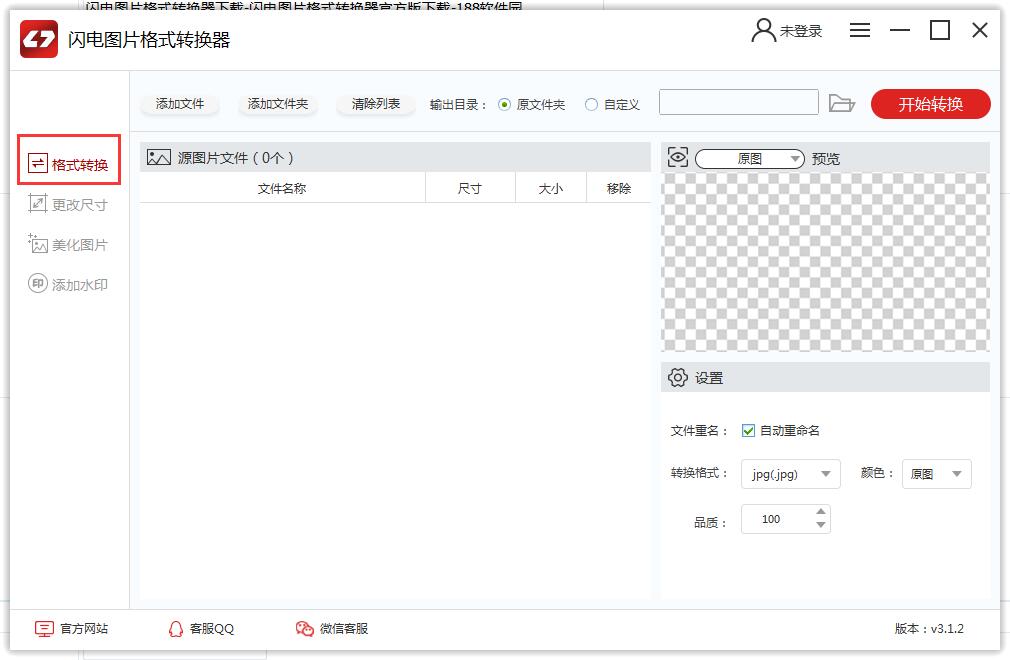The height and width of the screenshot is (660, 1010).
Task: Switch to the 更改尺寸 sidebar tab
Action: click(68, 205)
